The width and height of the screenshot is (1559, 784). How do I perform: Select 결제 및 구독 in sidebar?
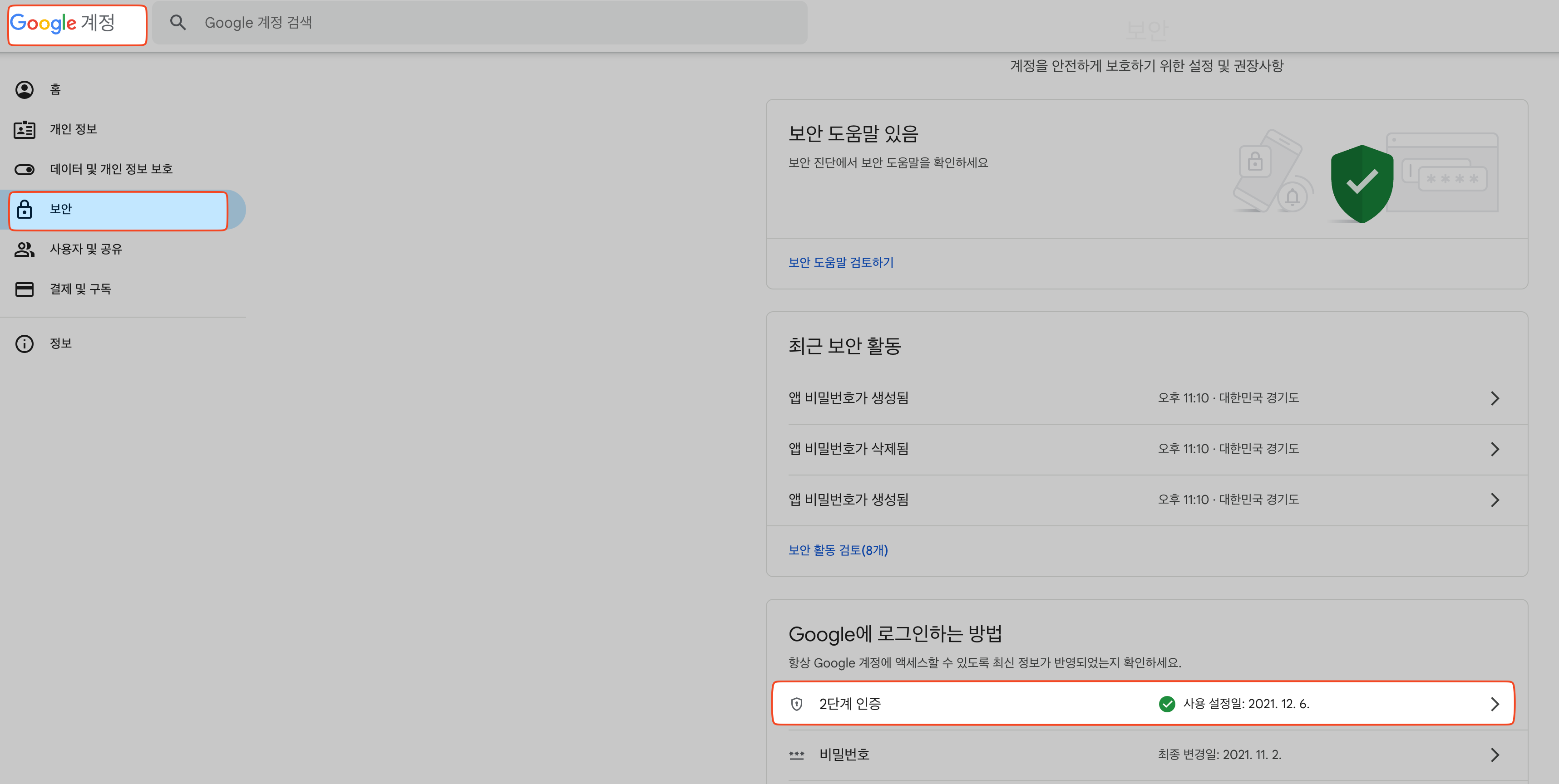click(80, 289)
